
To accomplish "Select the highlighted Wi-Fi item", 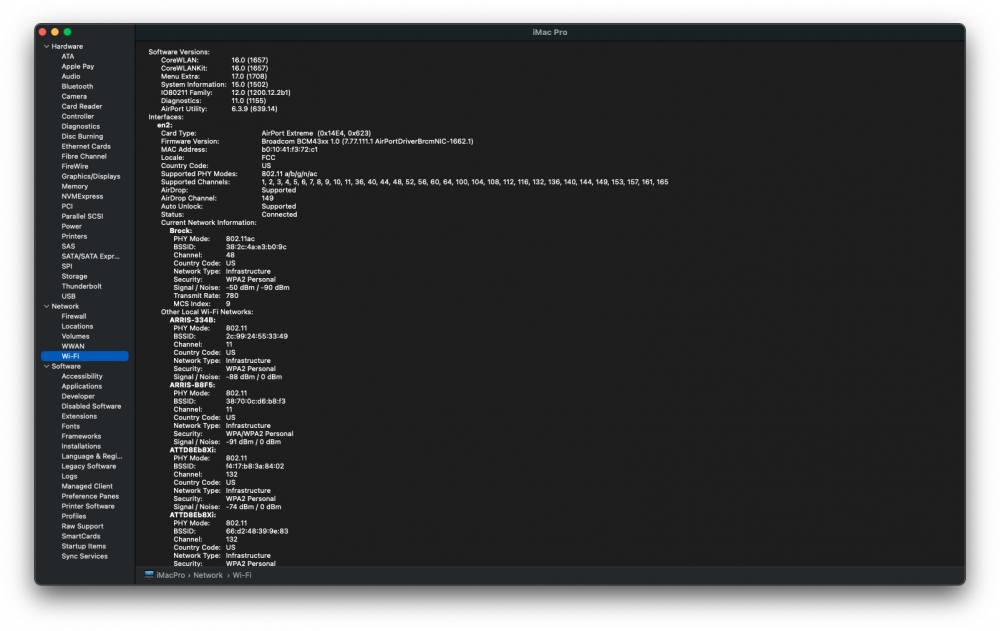I will click(85, 356).
